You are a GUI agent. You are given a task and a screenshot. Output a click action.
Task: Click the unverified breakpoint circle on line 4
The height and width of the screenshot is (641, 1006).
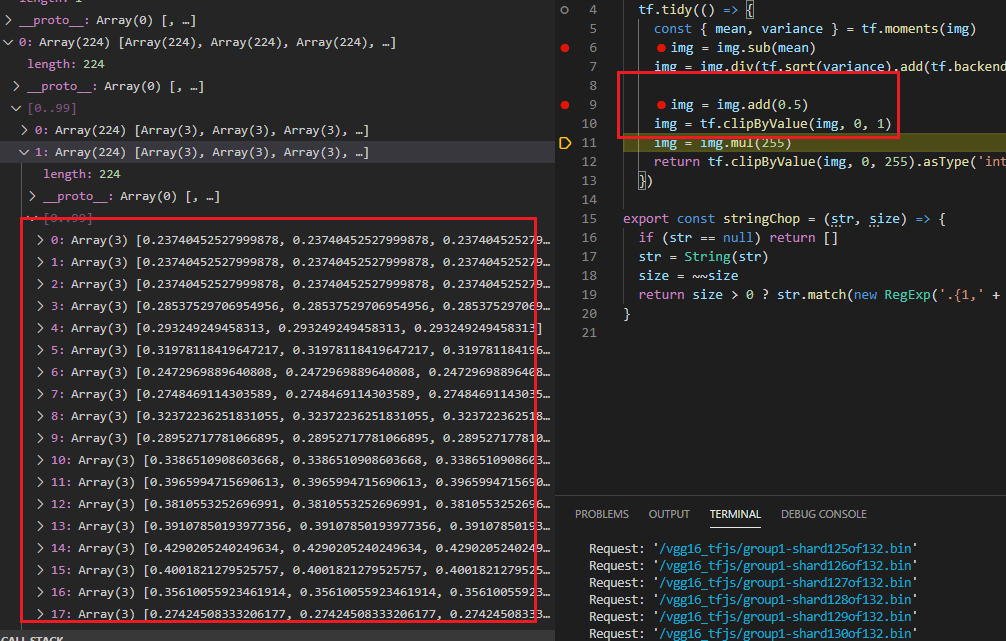pyautogui.click(x=565, y=10)
